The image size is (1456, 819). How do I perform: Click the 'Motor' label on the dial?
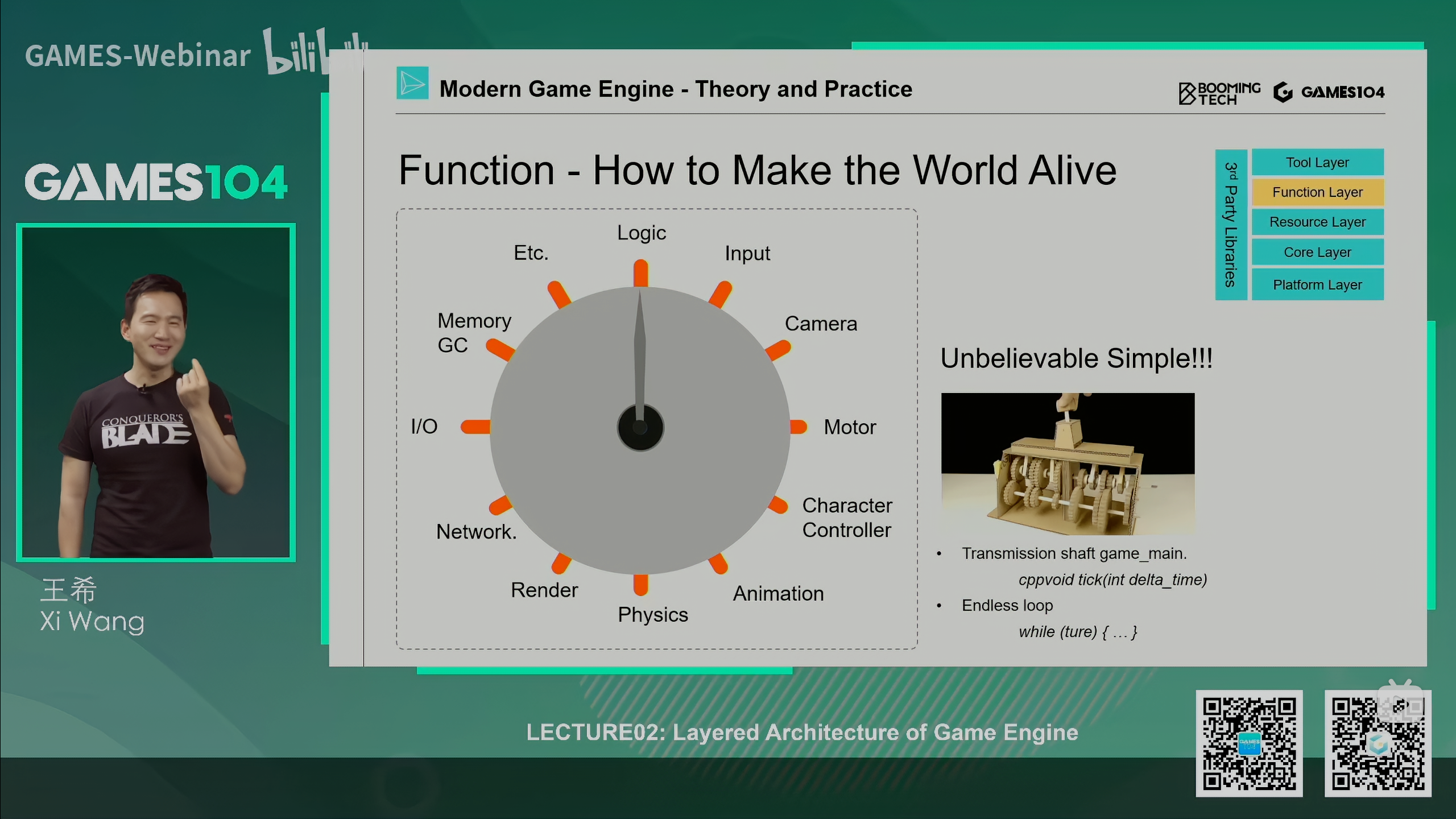pos(850,427)
